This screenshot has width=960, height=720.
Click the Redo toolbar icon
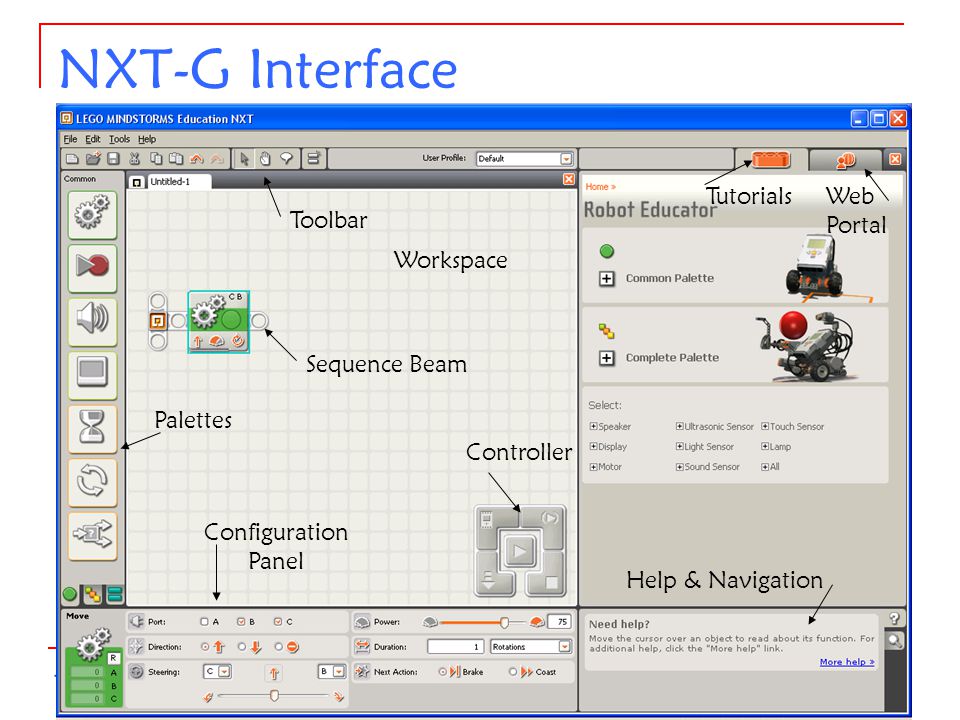217,159
